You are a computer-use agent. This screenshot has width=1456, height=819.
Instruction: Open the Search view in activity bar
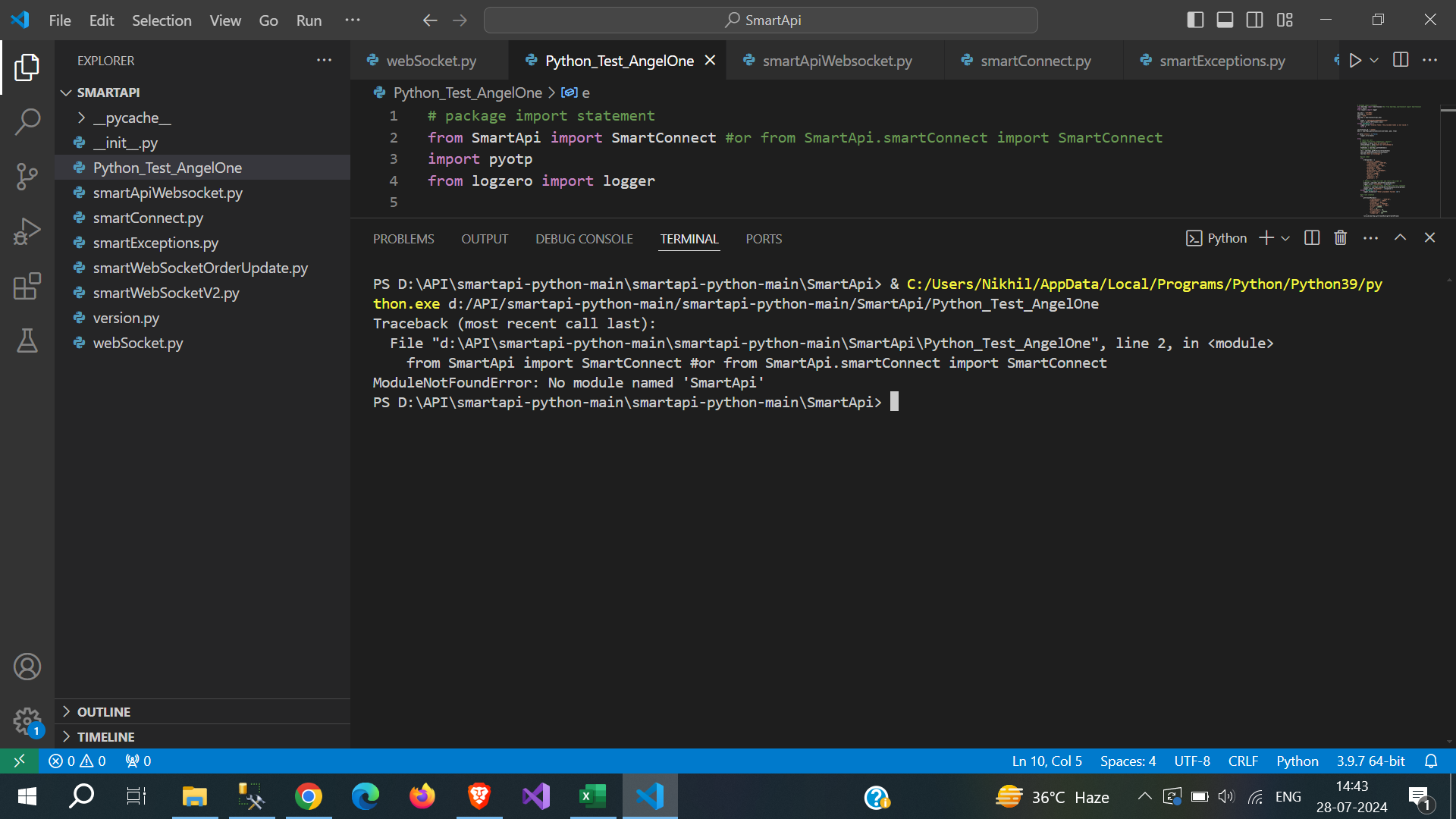pyautogui.click(x=27, y=122)
